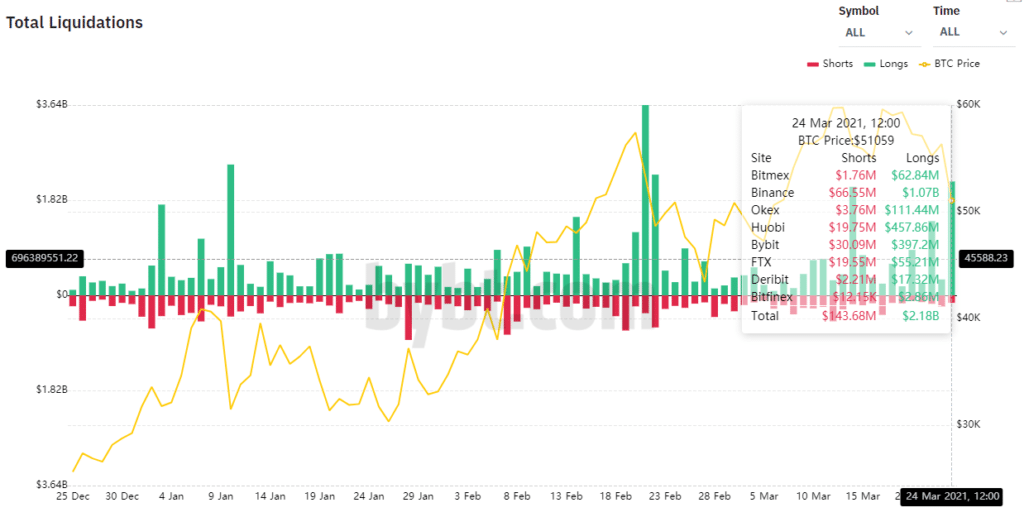Click the $0 axis label

[x=61, y=294]
